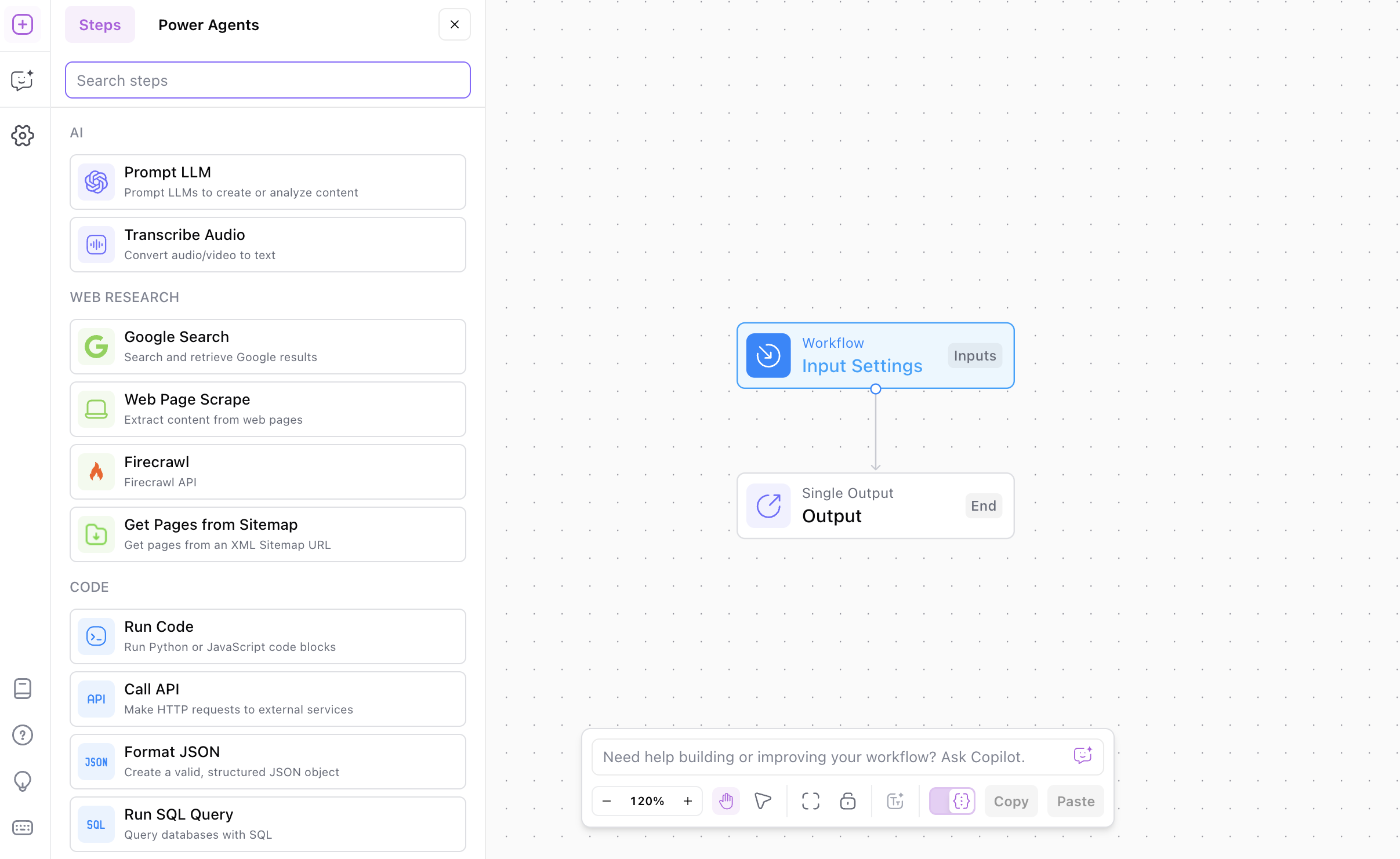Lock the canvas

pyautogui.click(x=847, y=800)
